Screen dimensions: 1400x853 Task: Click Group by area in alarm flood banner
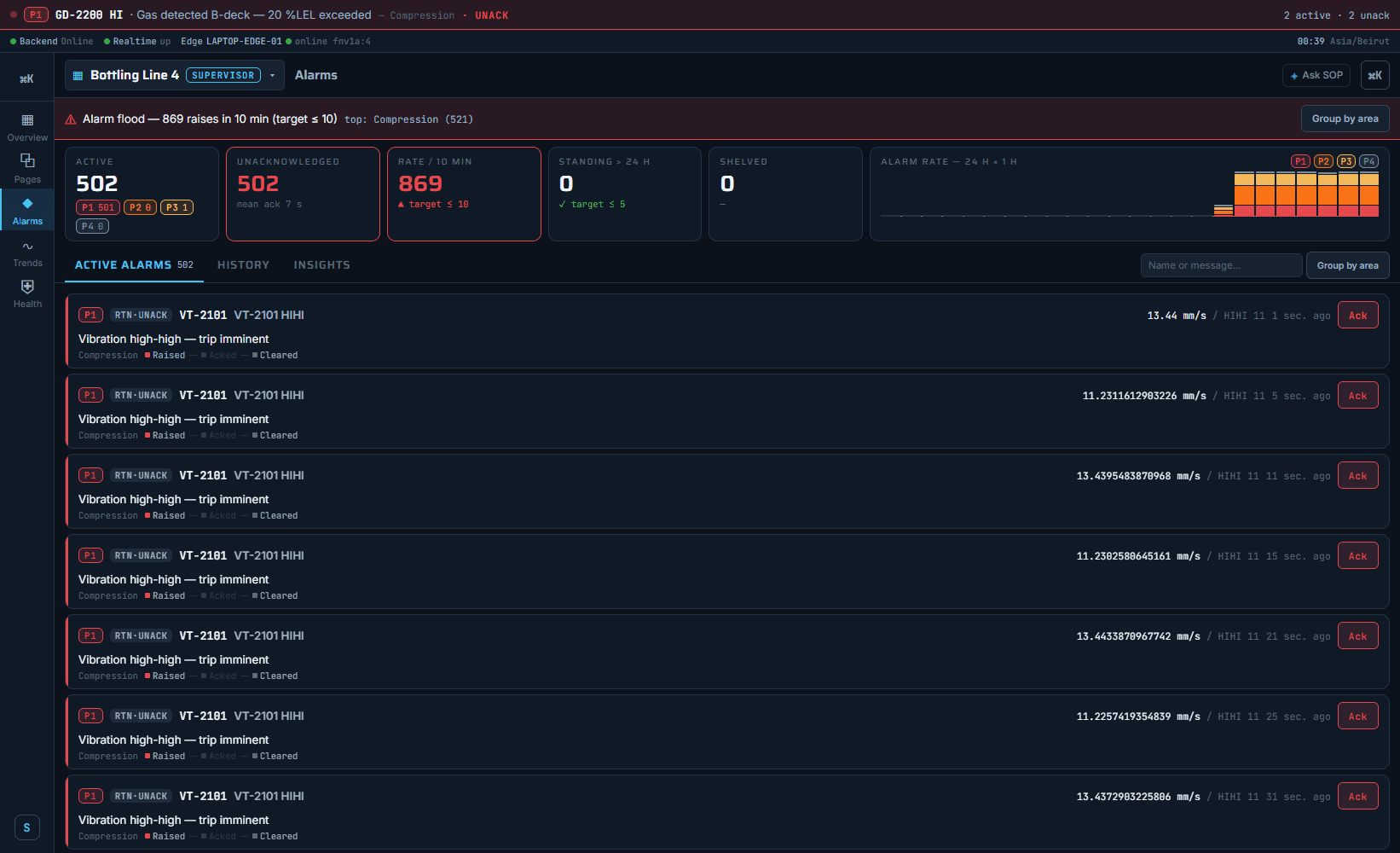pos(1345,119)
